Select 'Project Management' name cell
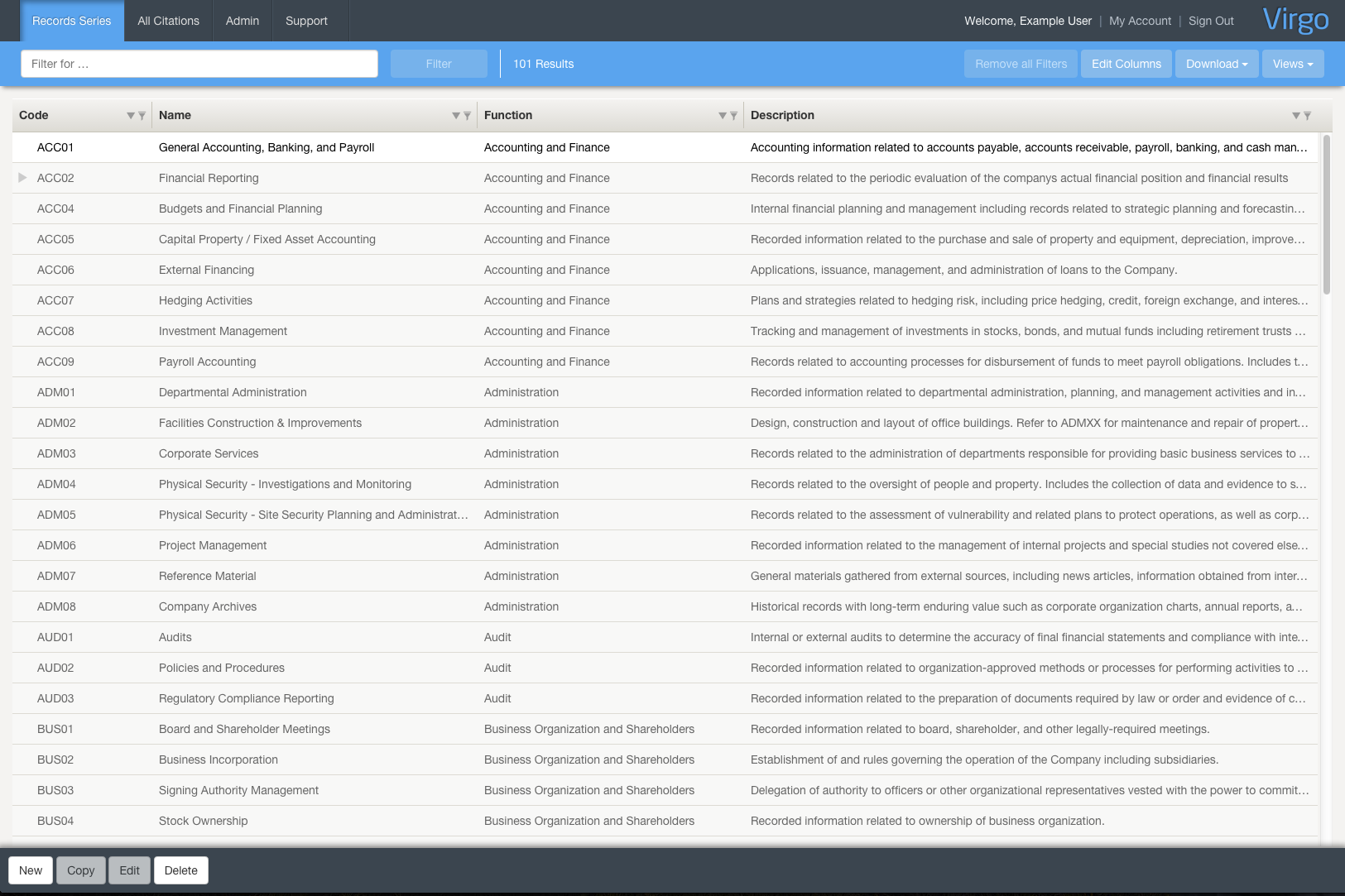The height and width of the screenshot is (896, 1345). pos(213,545)
